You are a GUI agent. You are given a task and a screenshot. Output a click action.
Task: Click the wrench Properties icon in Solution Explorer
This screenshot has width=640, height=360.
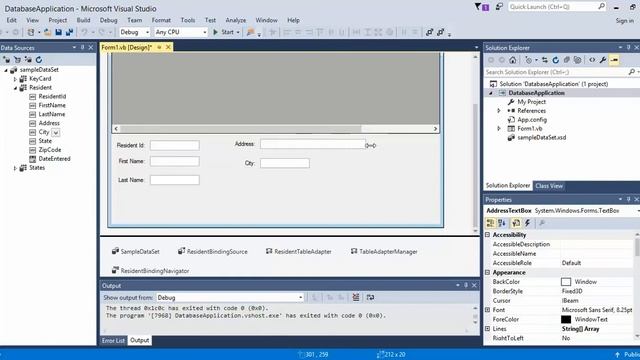coord(603,60)
